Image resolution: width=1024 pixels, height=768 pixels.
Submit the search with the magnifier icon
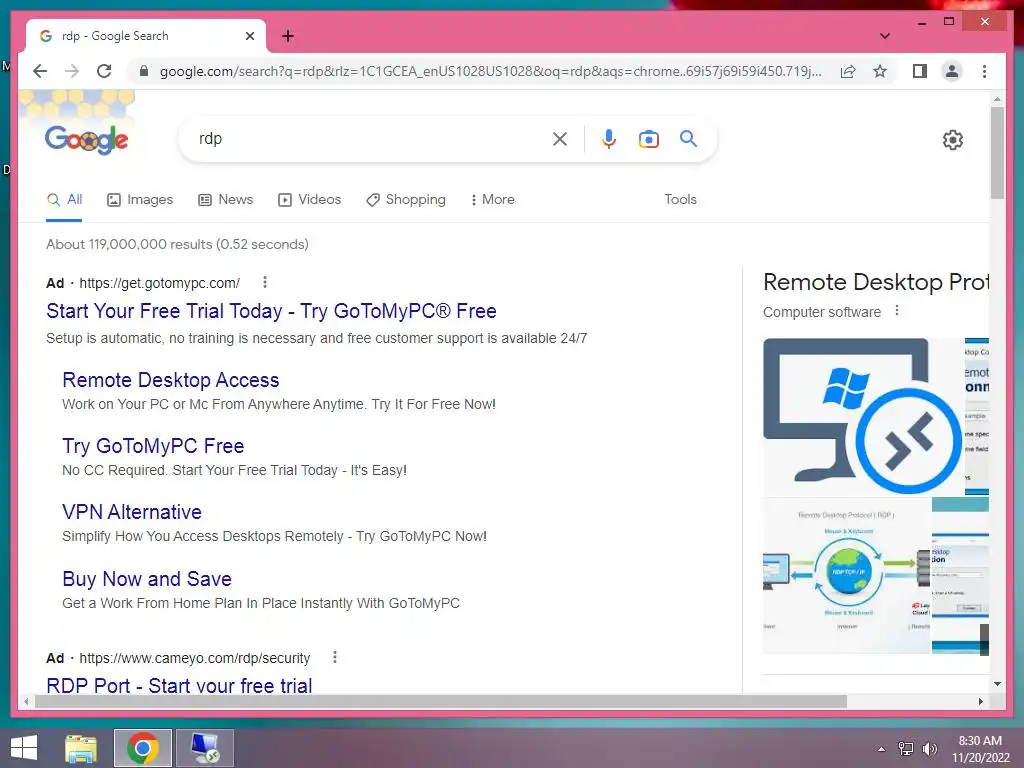(688, 138)
